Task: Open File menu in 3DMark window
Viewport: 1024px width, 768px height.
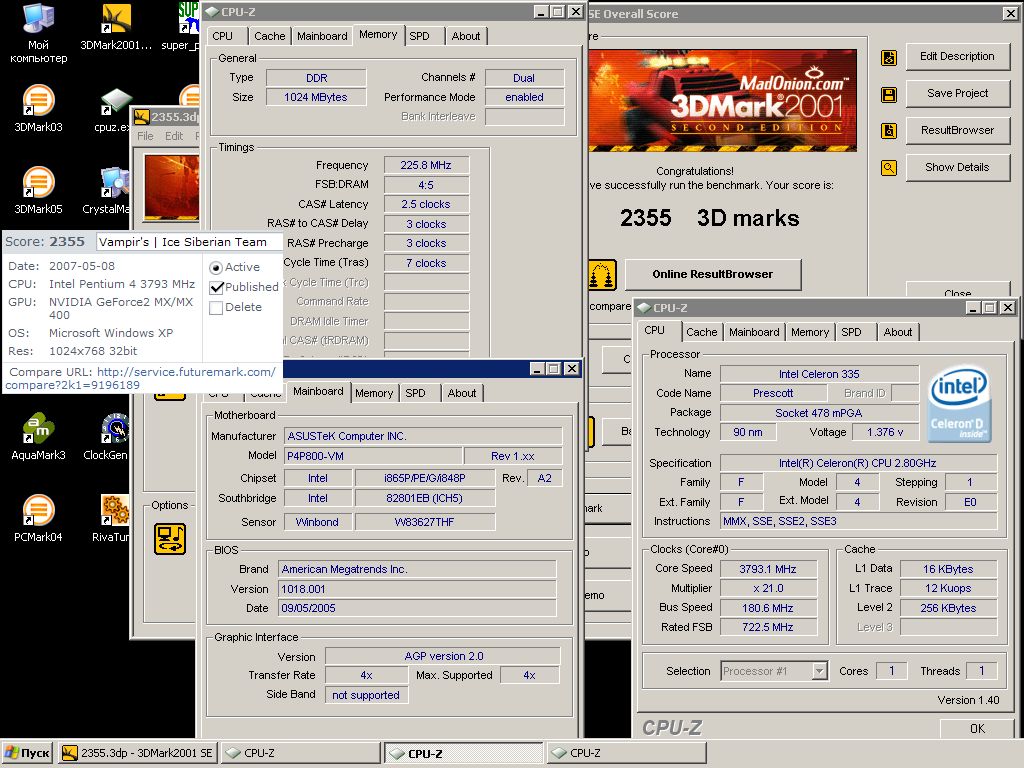Action: [146, 136]
